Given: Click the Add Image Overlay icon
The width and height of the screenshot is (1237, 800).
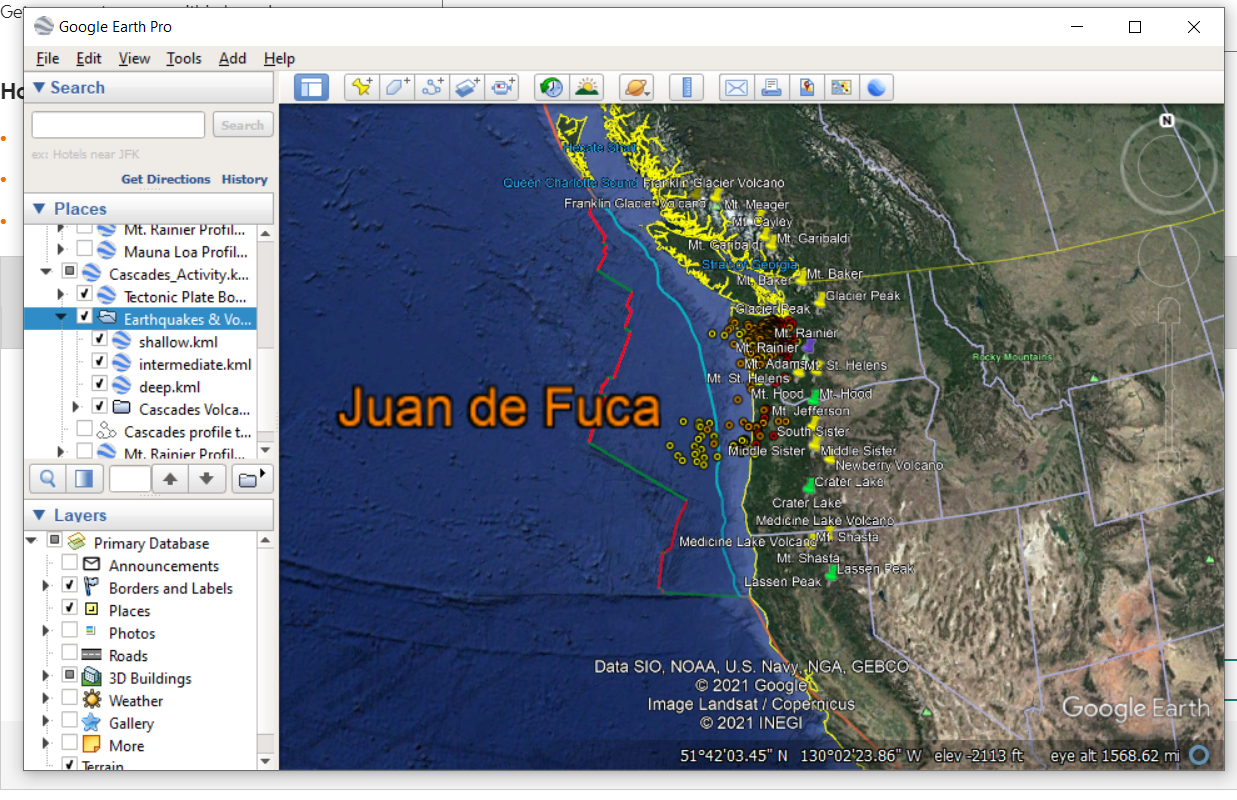Looking at the screenshot, I should tap(467, 87).
